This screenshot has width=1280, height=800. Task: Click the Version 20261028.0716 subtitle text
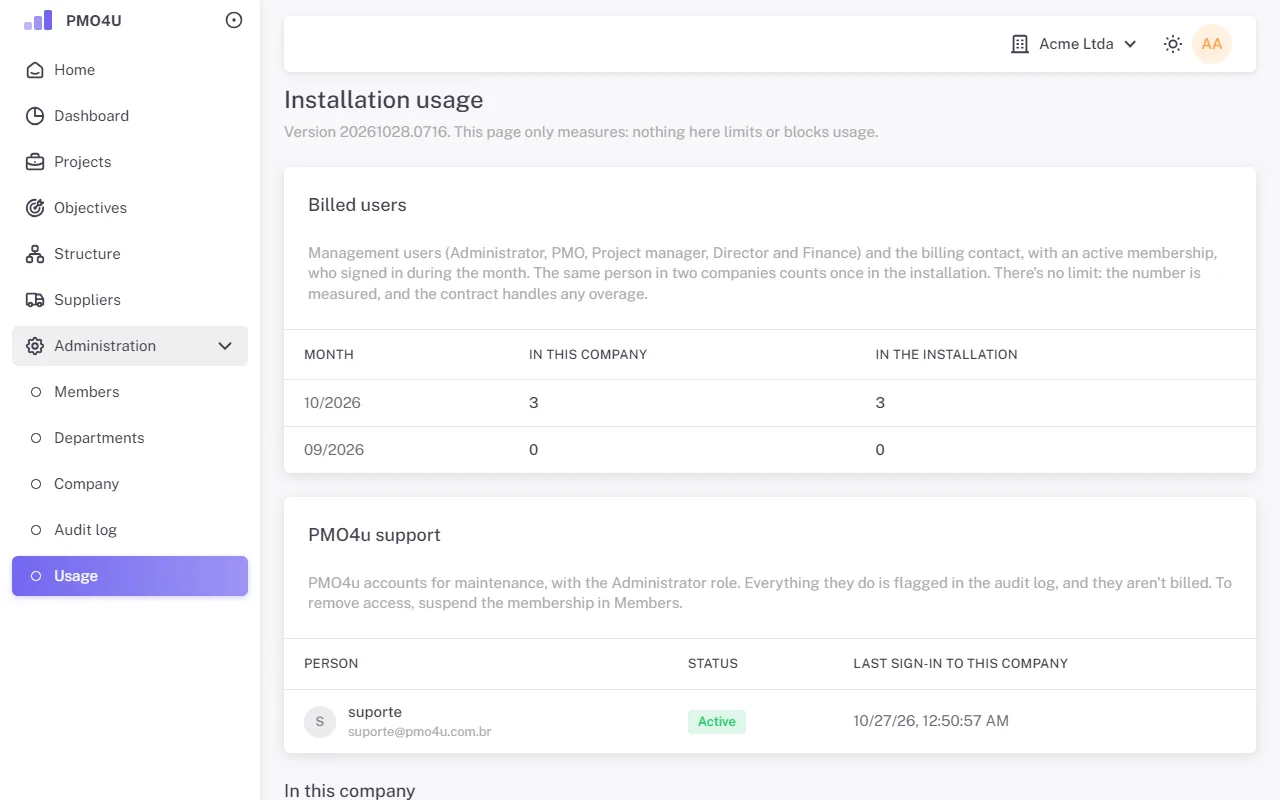(x=581, y=132)
